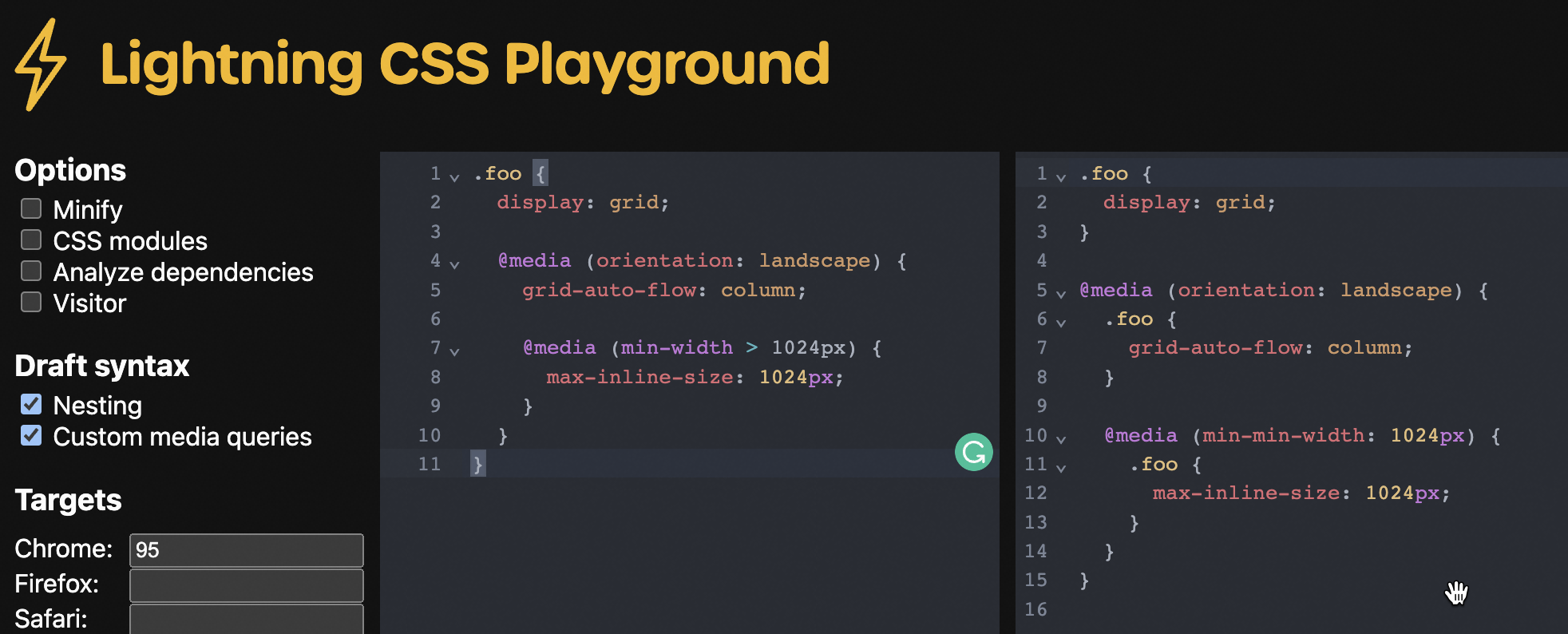Place cursor on "display: grid;" in input editor
The width and height of the screenshot is (1568, 634).
click(583, 203)
